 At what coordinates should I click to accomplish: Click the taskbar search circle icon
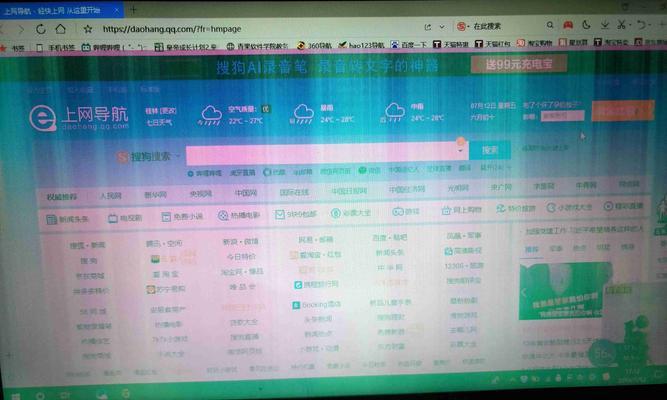coord(40,396)
